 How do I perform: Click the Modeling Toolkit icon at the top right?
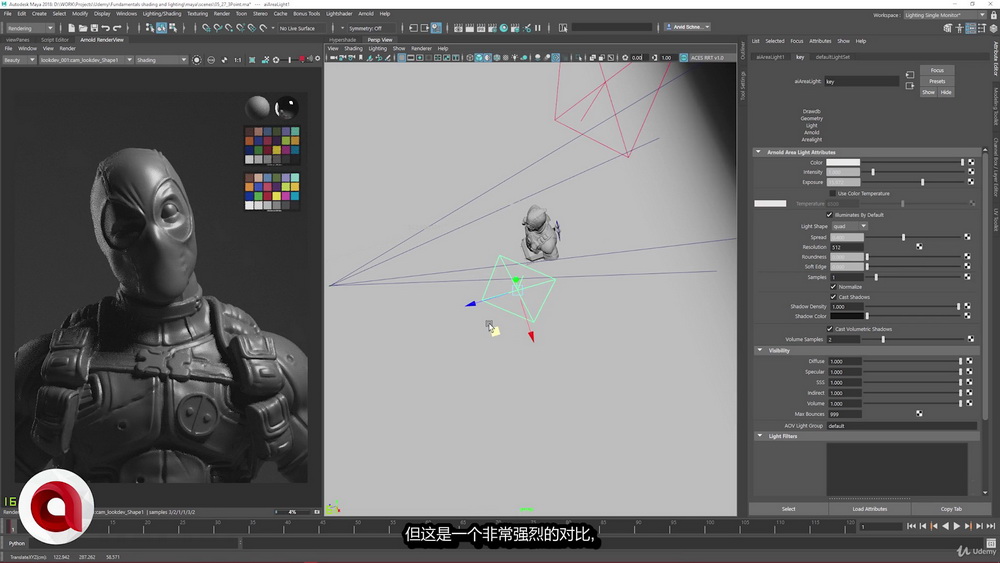click(x=948, y=28)
